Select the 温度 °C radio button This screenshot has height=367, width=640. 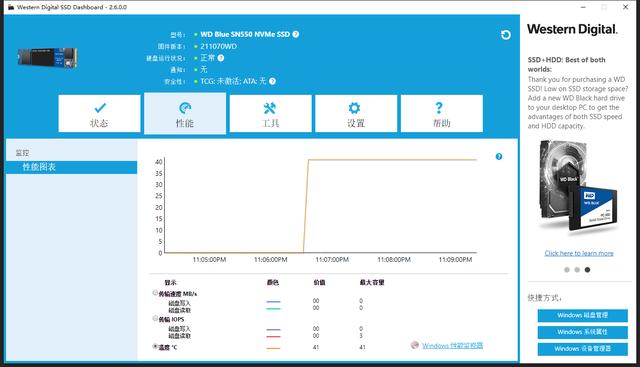click(155, 347)
